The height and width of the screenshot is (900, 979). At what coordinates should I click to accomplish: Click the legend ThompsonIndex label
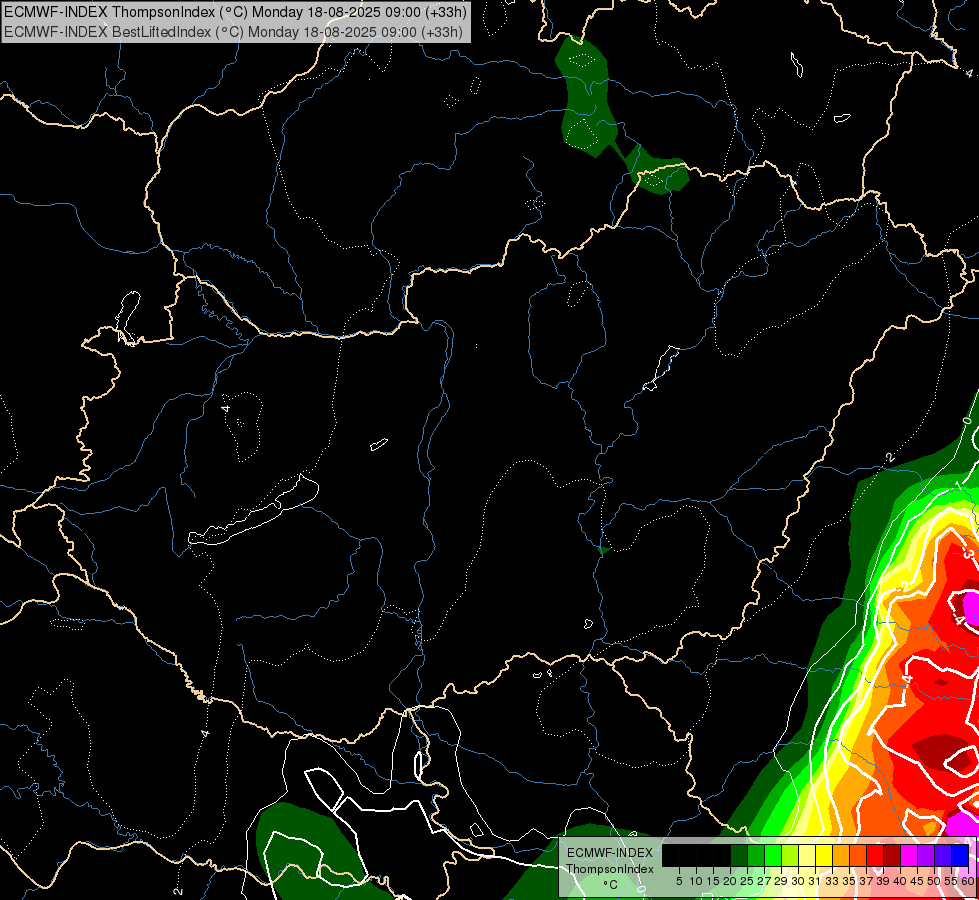[x=610, y=869]
